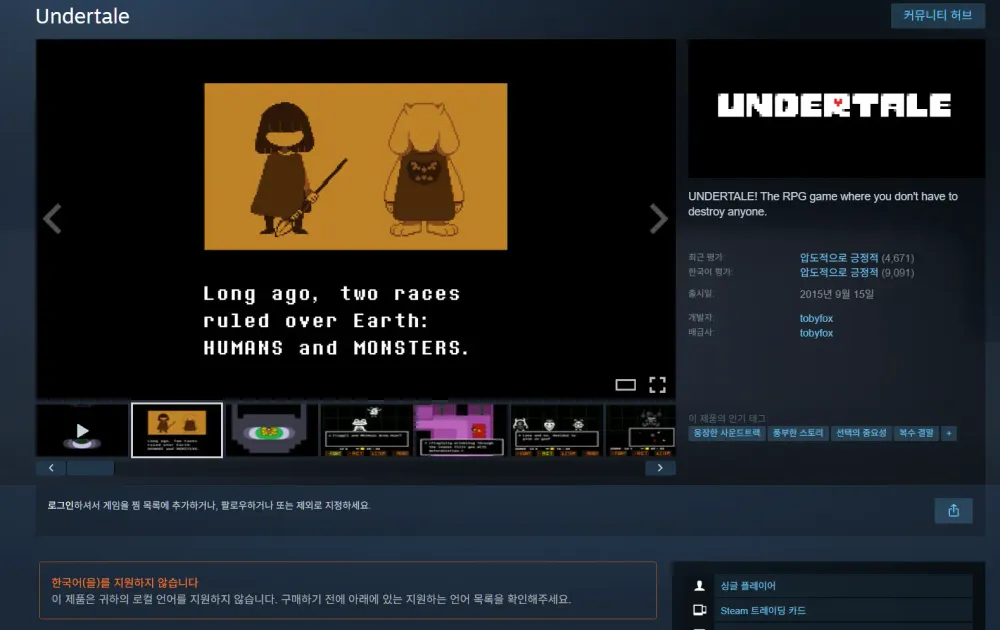Select the 복수 결말 tag
1000x630 pixels.
coord(916,433)
